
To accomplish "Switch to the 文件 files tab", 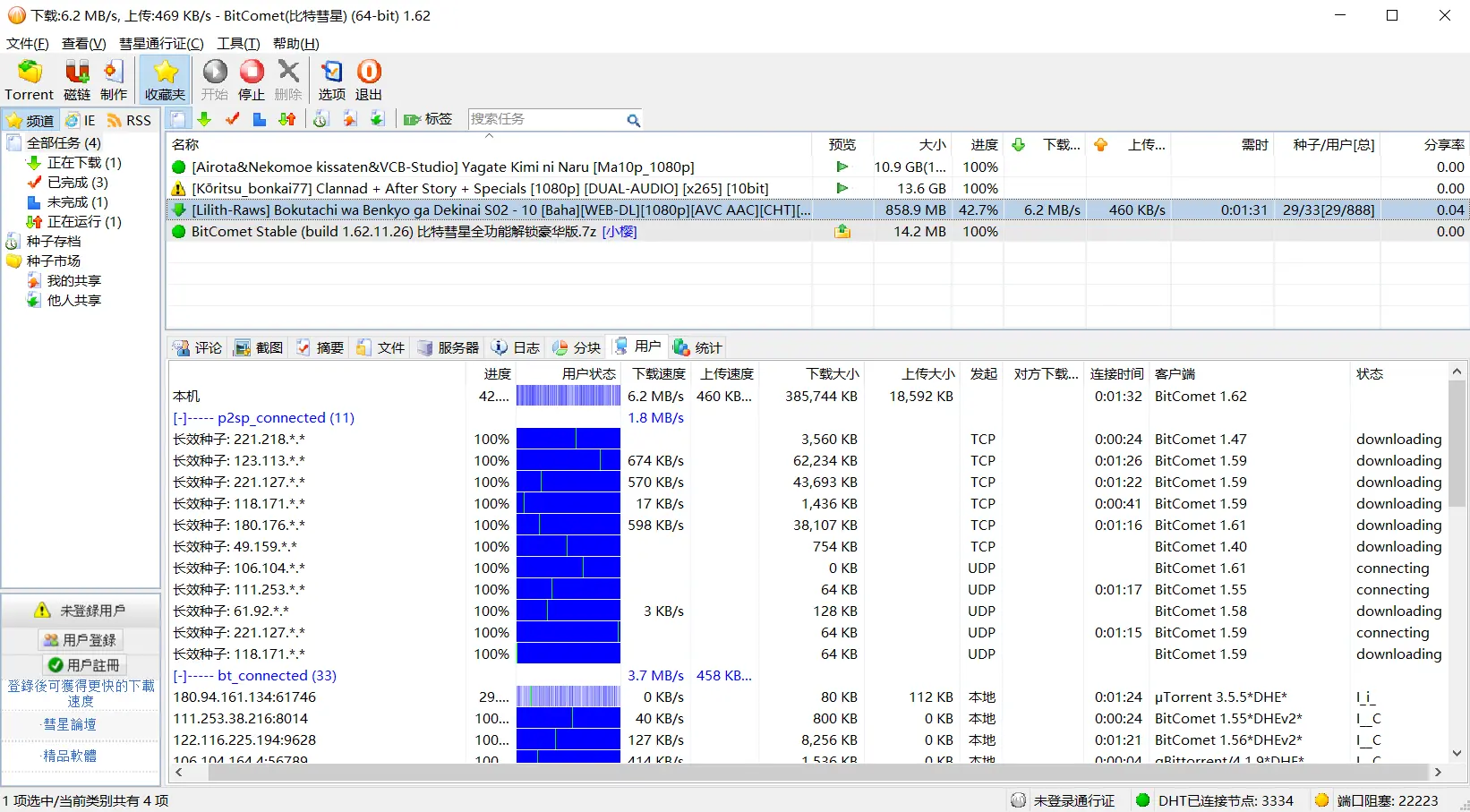I will [380, 347].
